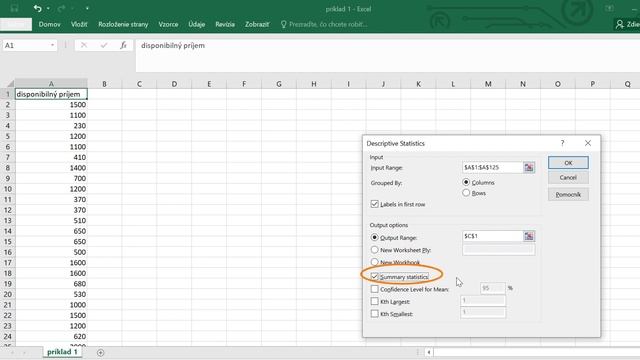Select the Columns radio button

tap(466, 182)
